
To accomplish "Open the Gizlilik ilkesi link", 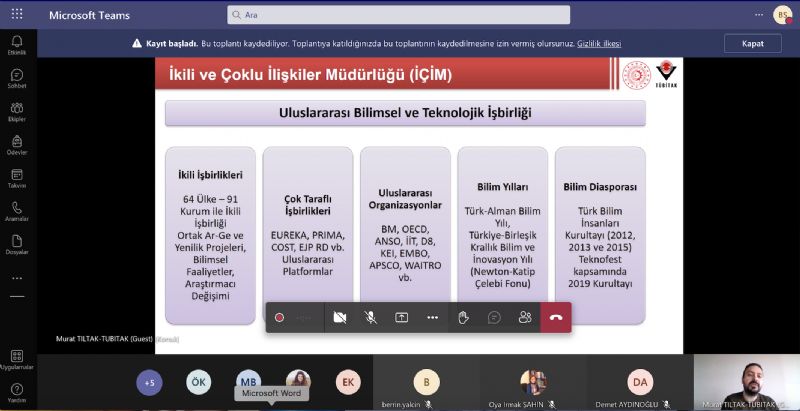I will (599, 44).
